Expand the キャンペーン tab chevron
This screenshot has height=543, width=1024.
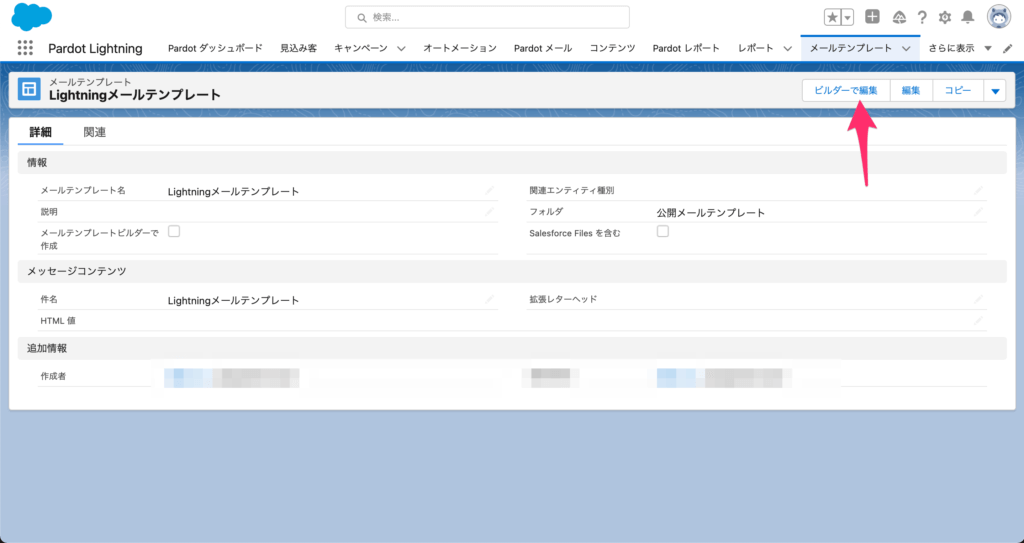pos(401,48)
